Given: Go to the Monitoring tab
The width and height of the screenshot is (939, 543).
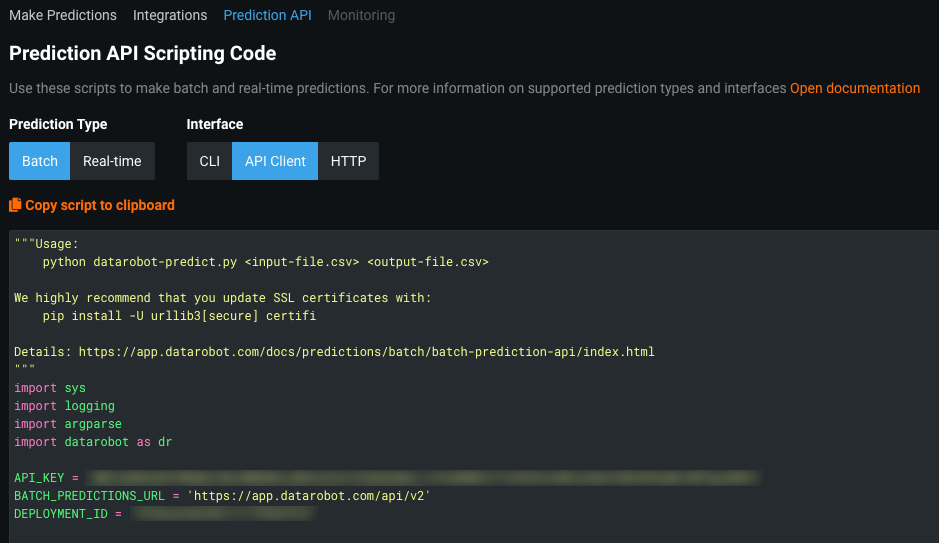Looking at the screenshot, I should point(361,15).
